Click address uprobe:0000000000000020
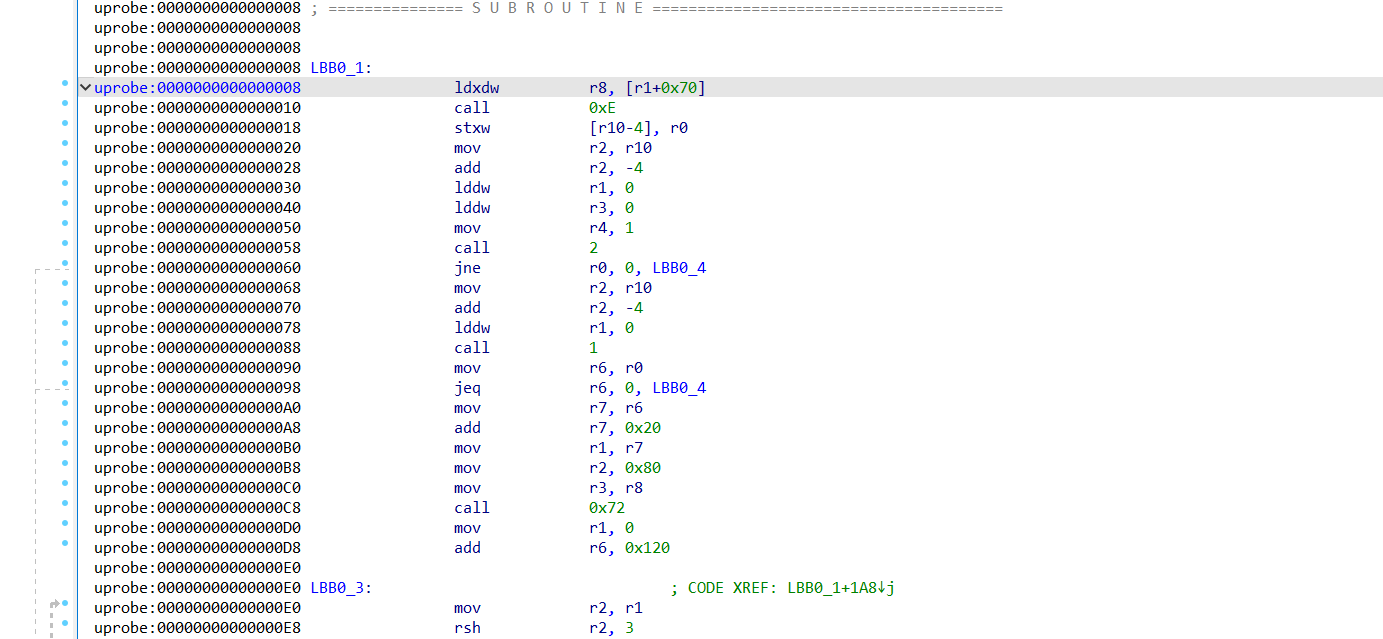The height and width of the screenshot is (639, 1383). 197,148
